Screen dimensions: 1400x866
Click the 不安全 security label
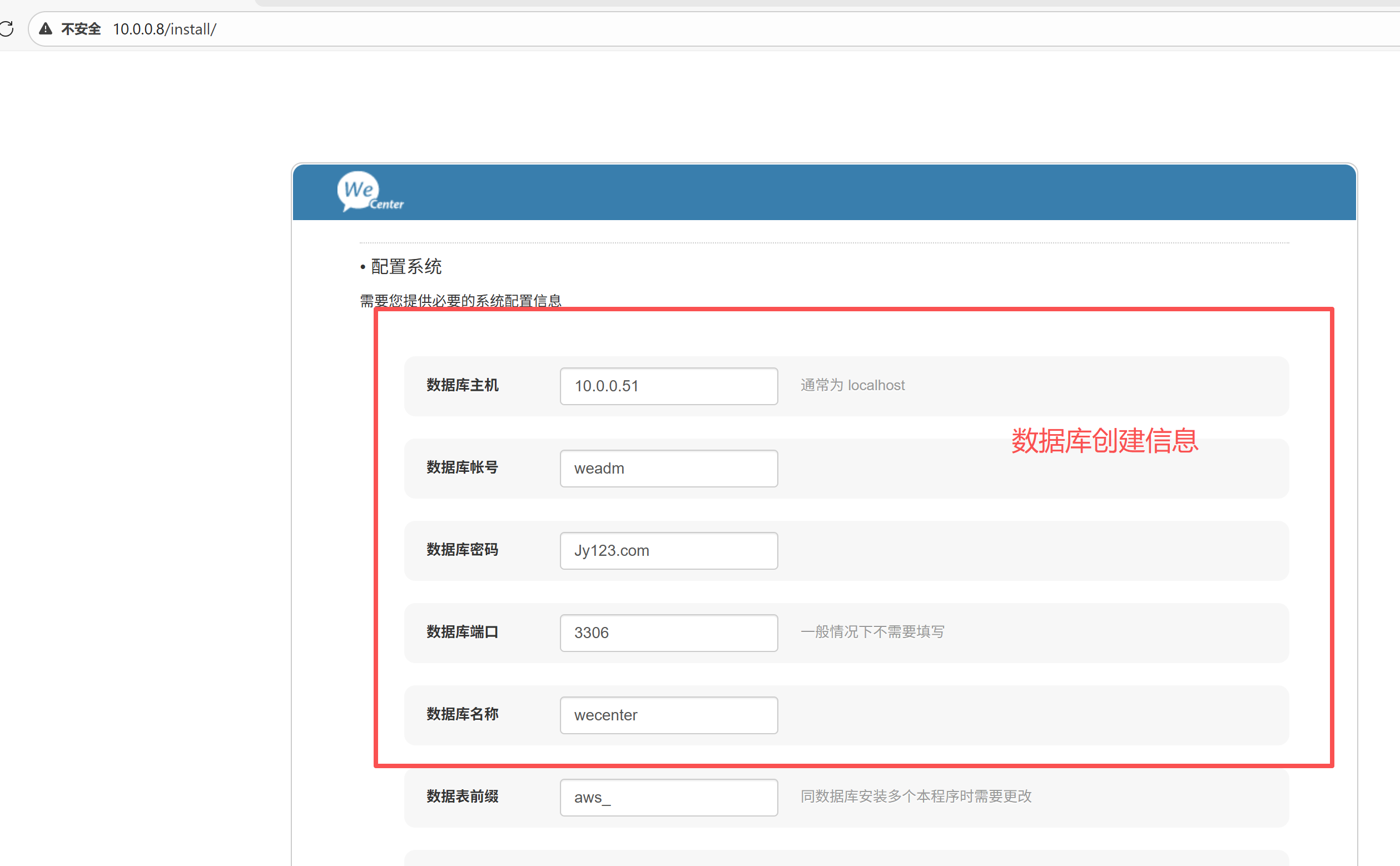coord(81,29)
